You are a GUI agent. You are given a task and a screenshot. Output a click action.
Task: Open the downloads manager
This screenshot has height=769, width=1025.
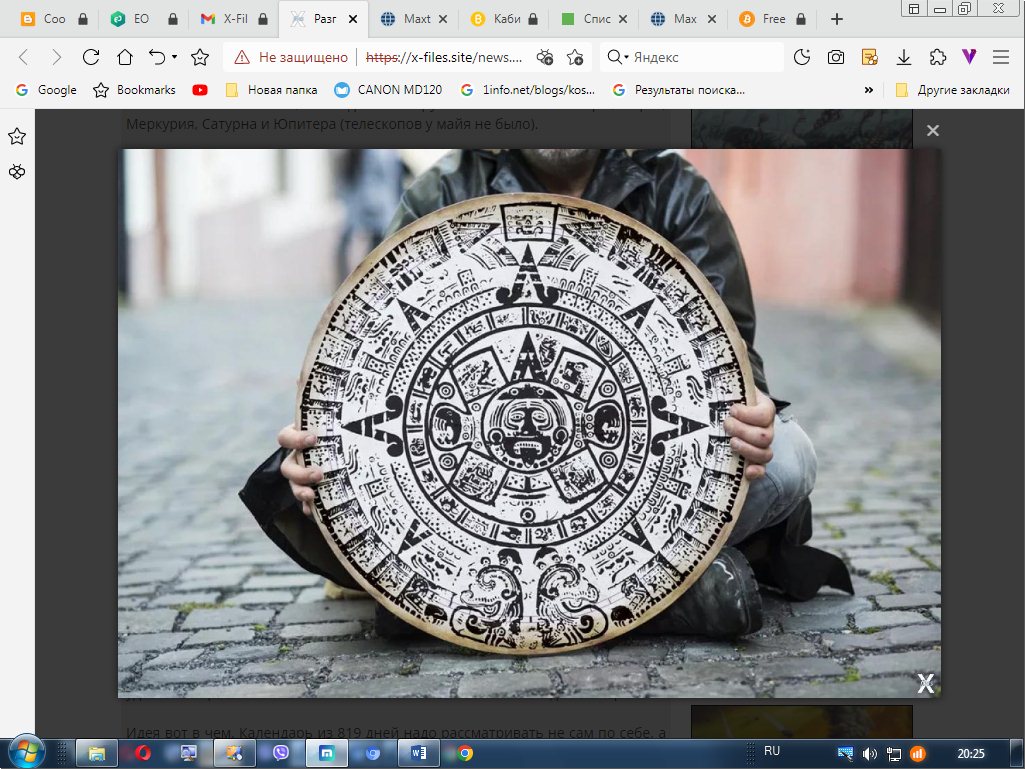click(x=903, y=58)
